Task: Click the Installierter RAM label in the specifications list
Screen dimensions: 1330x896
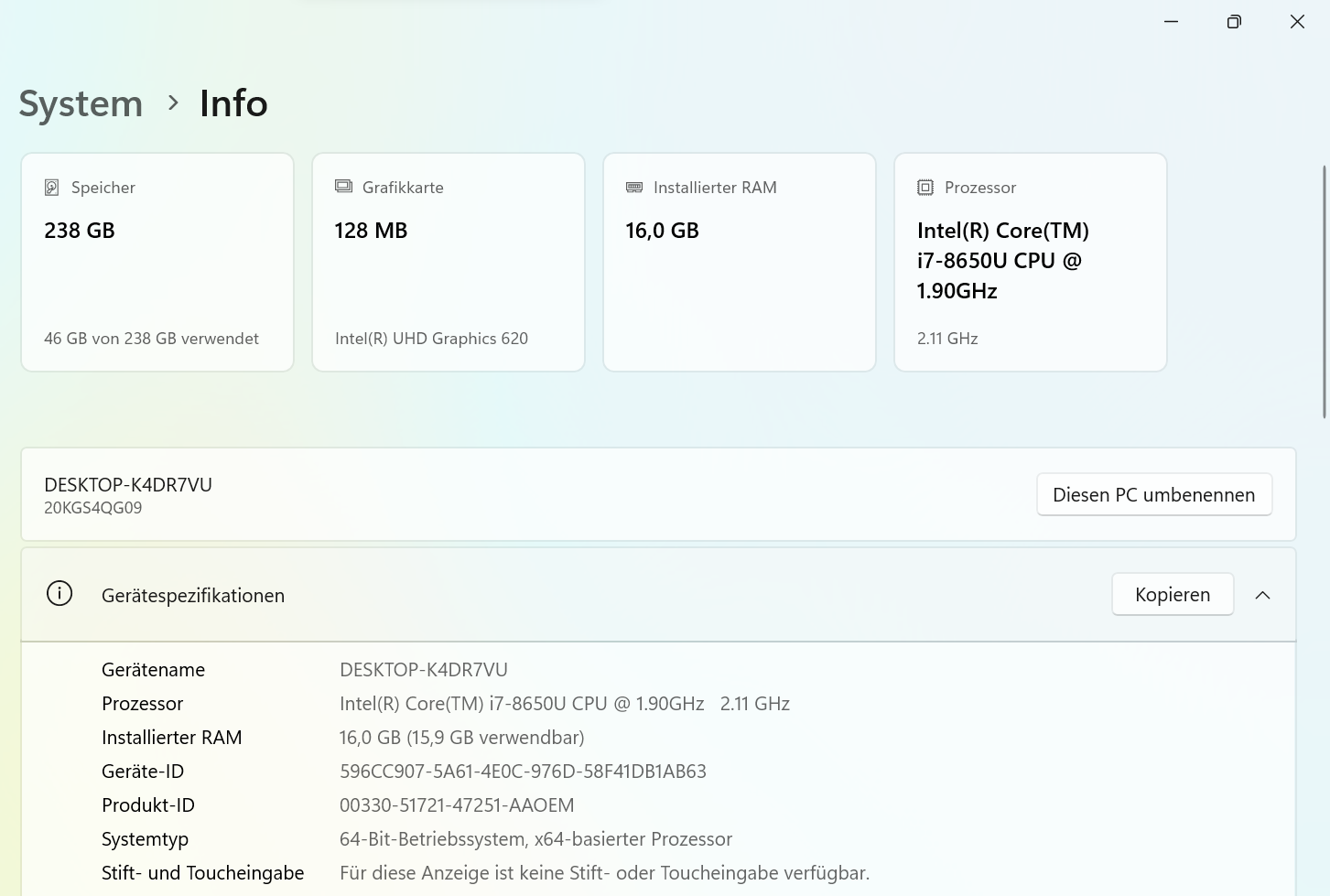Action: click(x=171, y=738)
